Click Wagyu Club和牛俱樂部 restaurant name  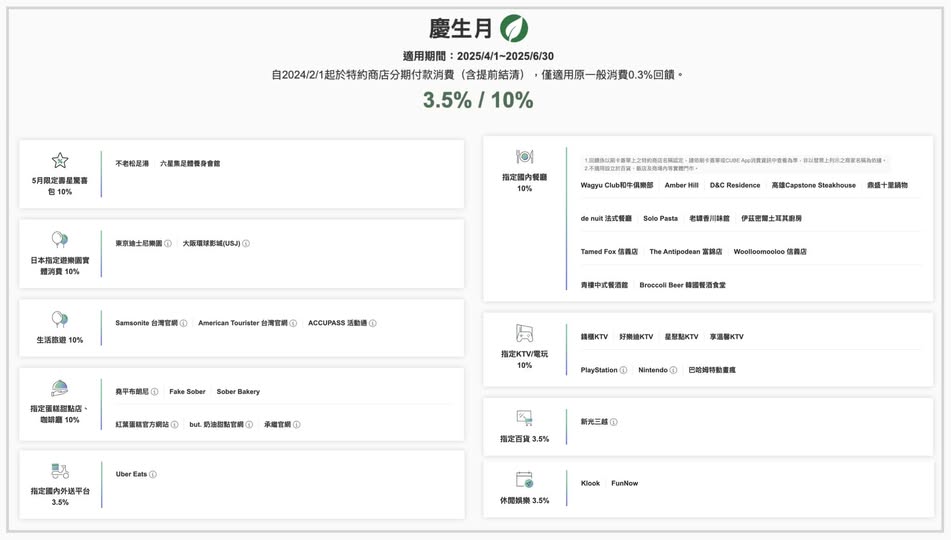616,185
